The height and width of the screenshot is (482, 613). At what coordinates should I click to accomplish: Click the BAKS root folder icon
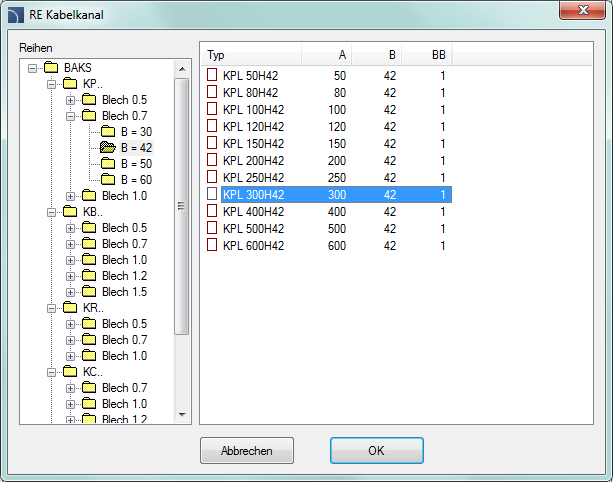50,68
